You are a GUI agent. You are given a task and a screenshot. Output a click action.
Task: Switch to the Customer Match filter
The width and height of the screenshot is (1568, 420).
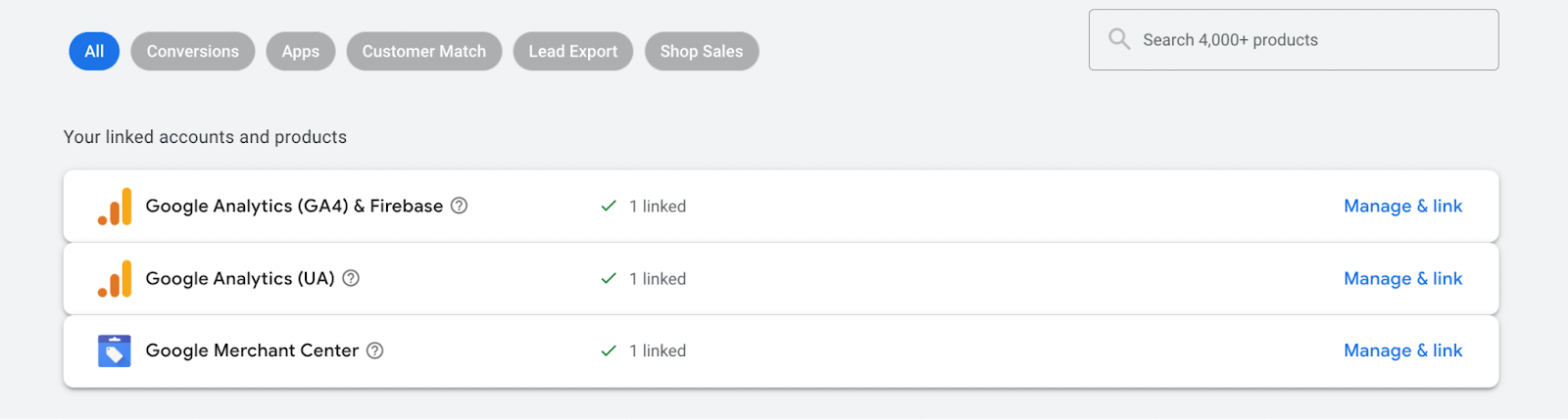(424, 52)
